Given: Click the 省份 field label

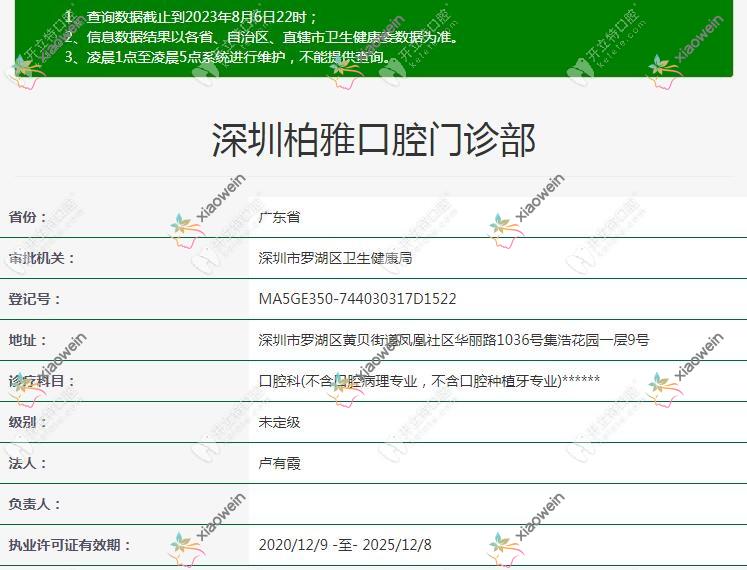Looking at the screenshot, I should point(28,217).
